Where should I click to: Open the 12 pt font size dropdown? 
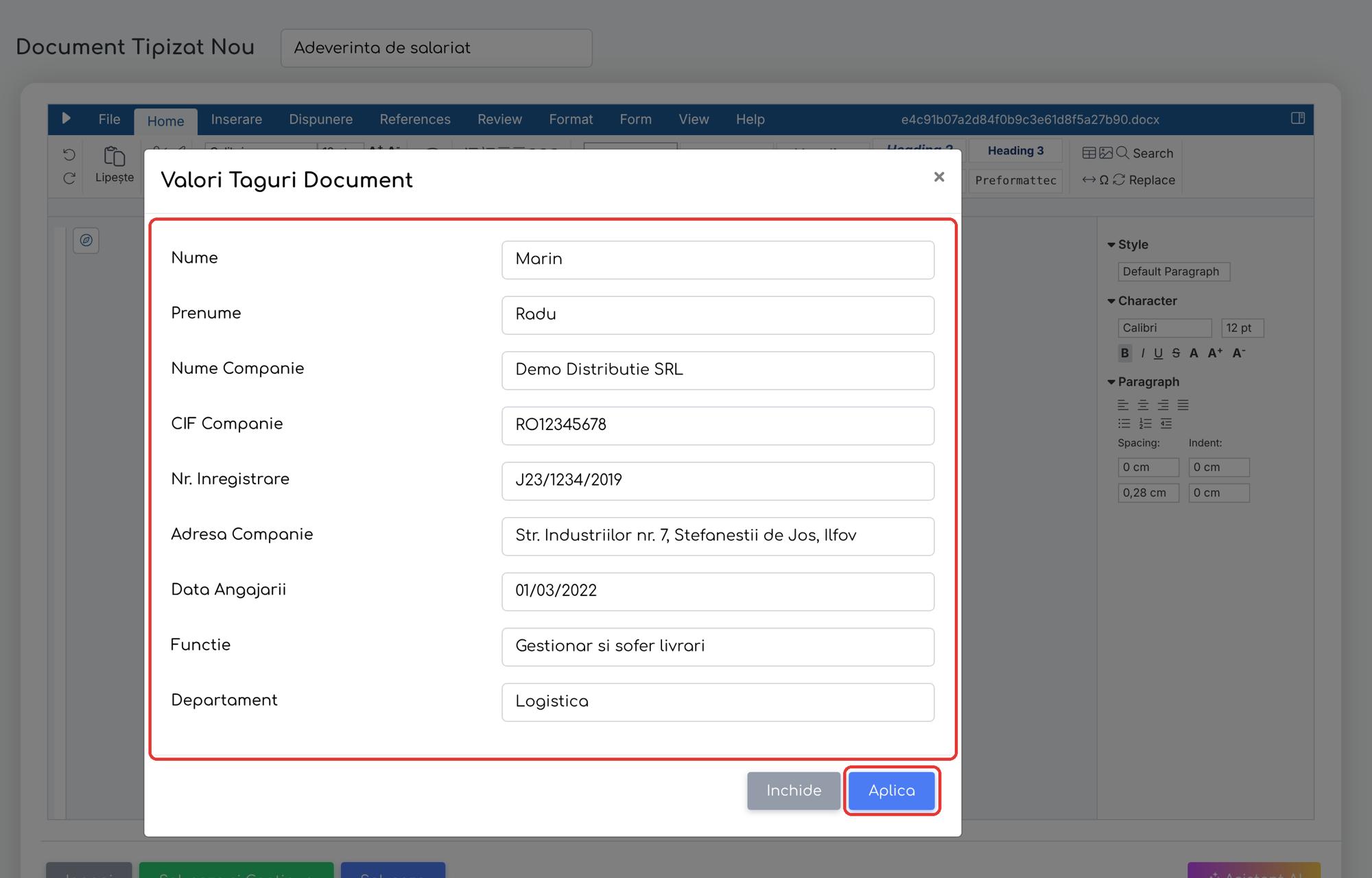(x=1242, y=328)
